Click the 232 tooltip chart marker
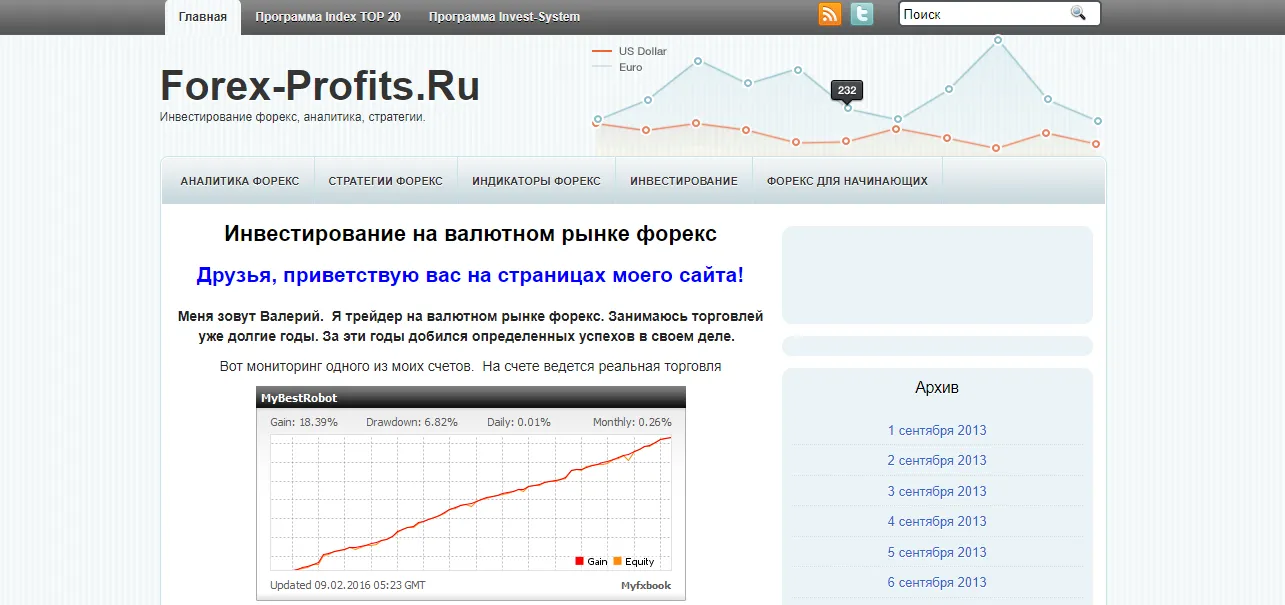The height and width of the screenshot is (605, 1285). 847,90
